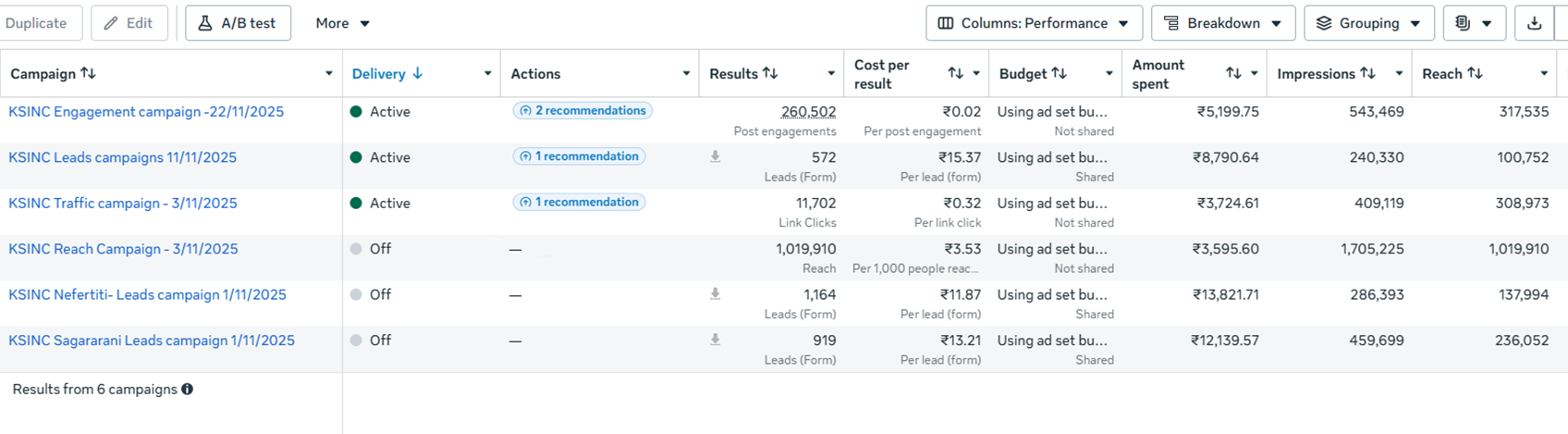Click 1,164 leads result for Nefertiti
Viewport: 1568px width, 434px height.
(819, 295)
